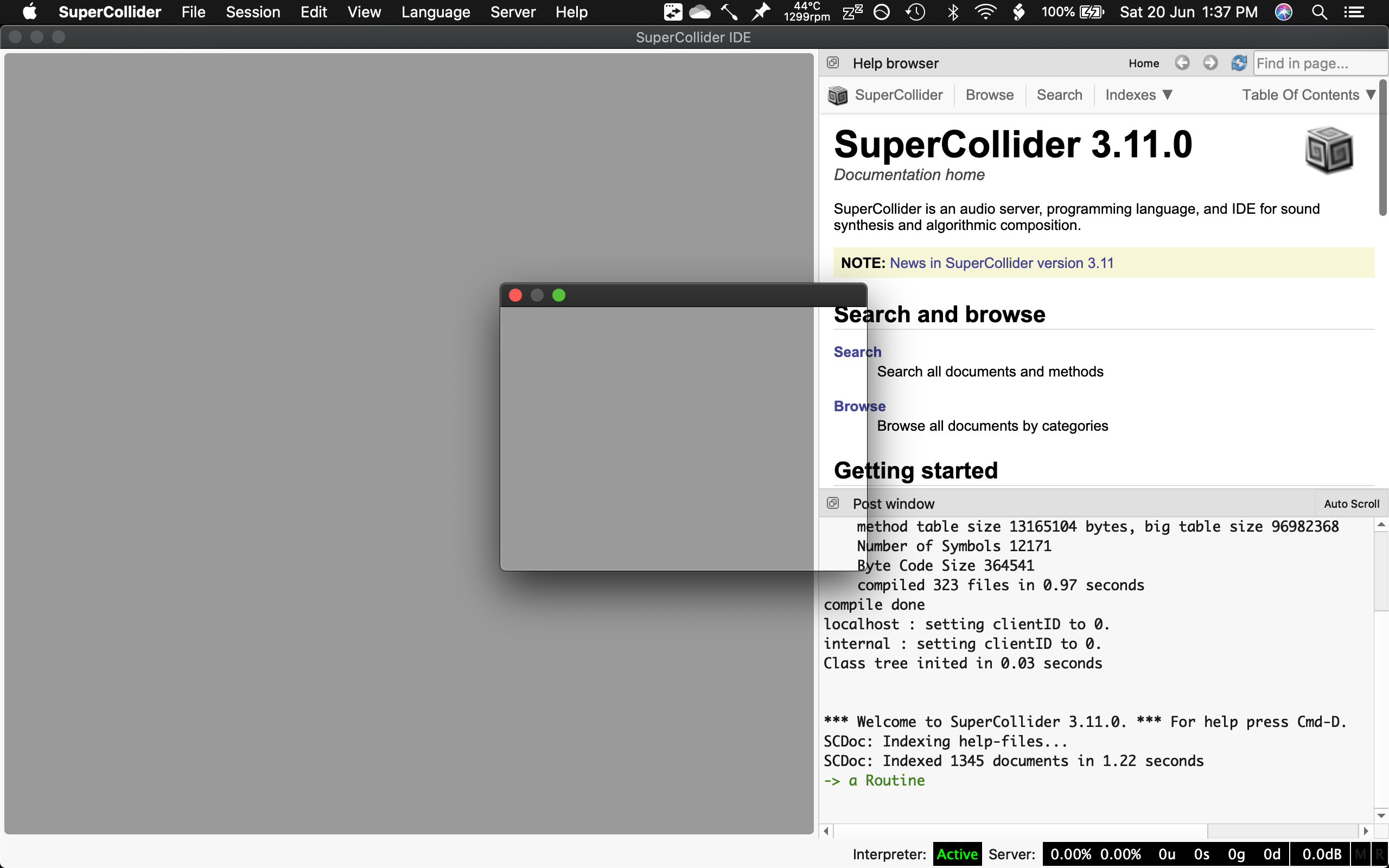Open the Server menu
The image size is (1389, 868).
point(513,11)
